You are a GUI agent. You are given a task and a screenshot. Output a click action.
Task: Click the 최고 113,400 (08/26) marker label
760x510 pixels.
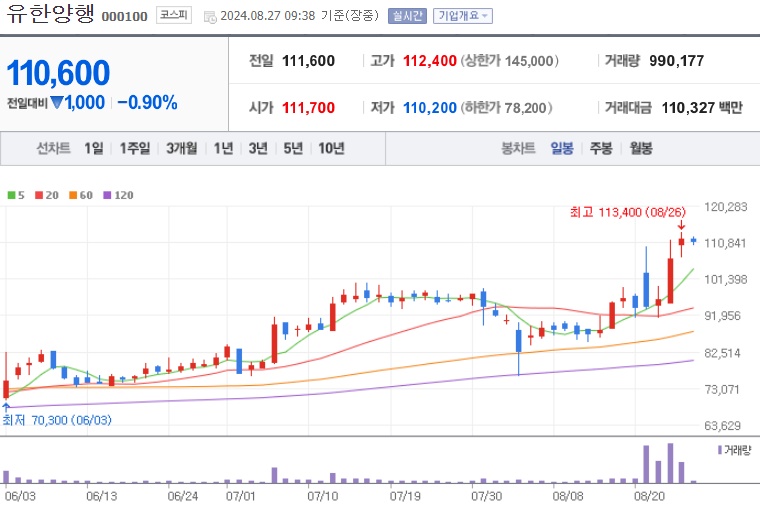pyautogui.click(x=628, y=212)
